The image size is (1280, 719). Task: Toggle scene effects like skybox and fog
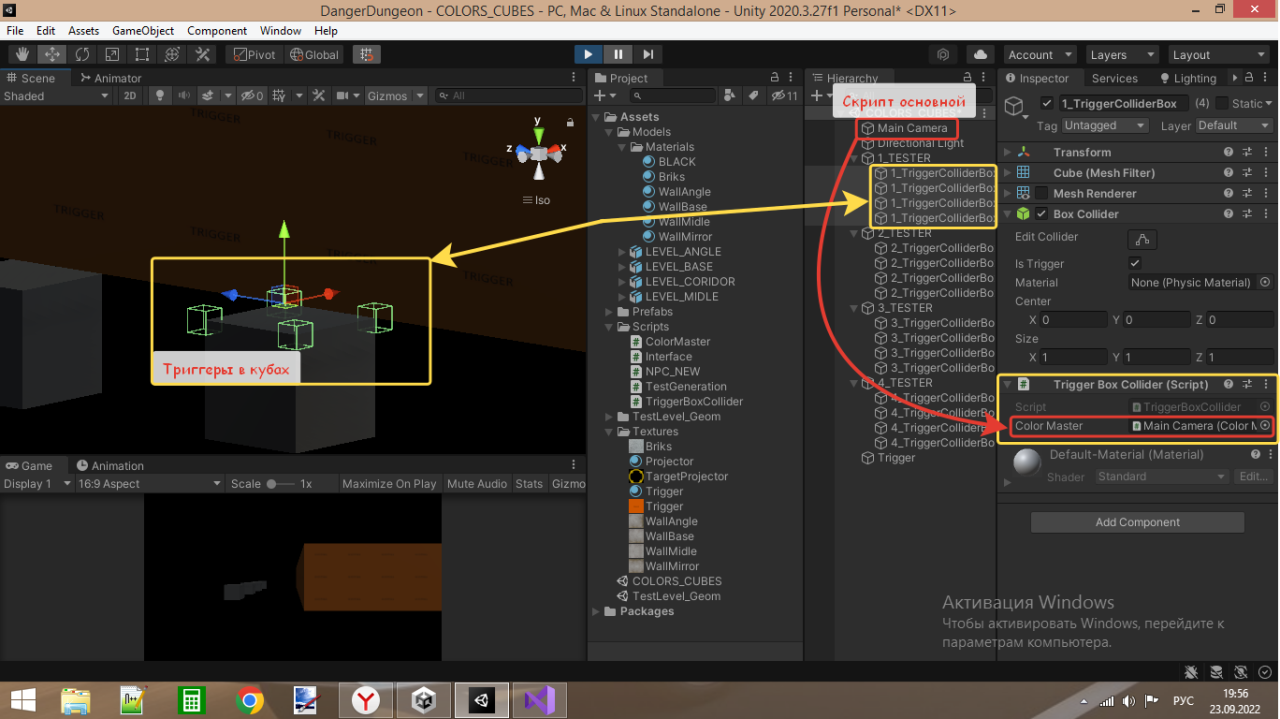208,96
